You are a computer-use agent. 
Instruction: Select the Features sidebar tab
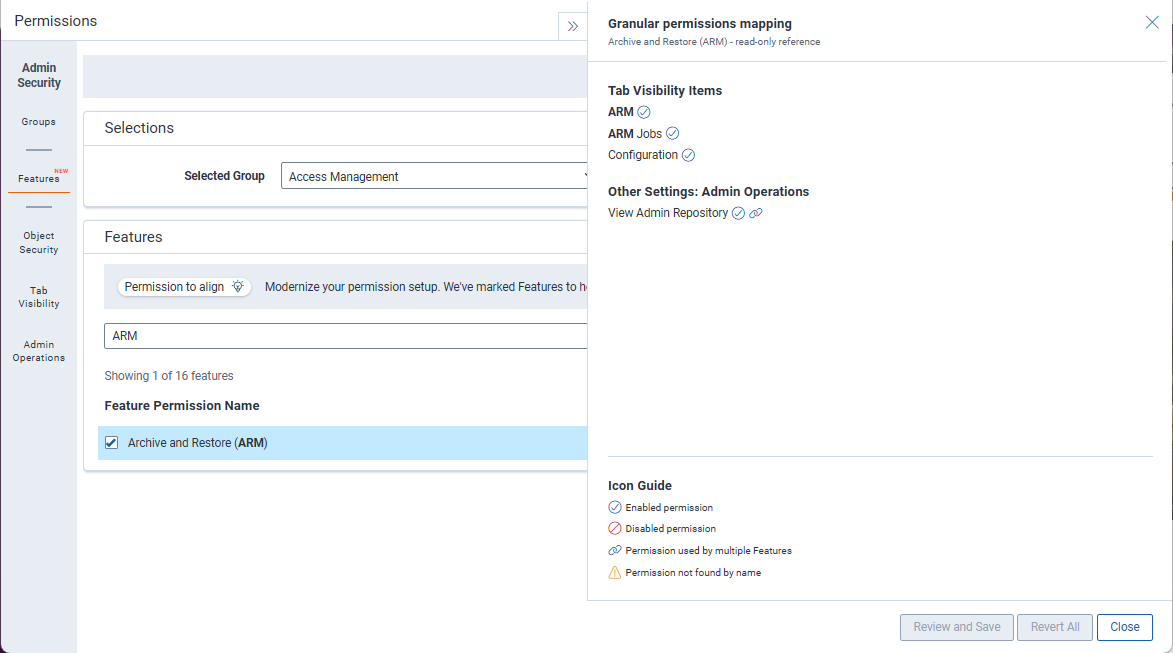39,179
